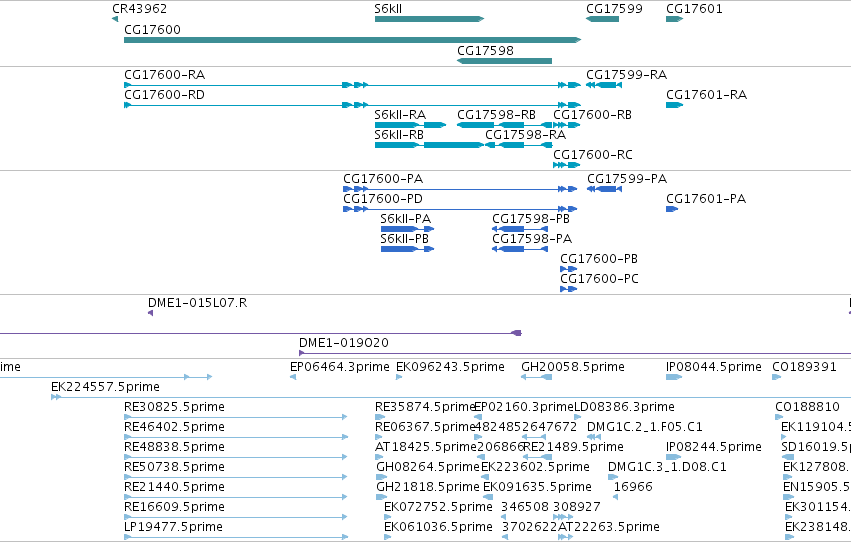Open the AT18425.5prime EST label
Screen dimensions: 851x542
click(426, 447)
